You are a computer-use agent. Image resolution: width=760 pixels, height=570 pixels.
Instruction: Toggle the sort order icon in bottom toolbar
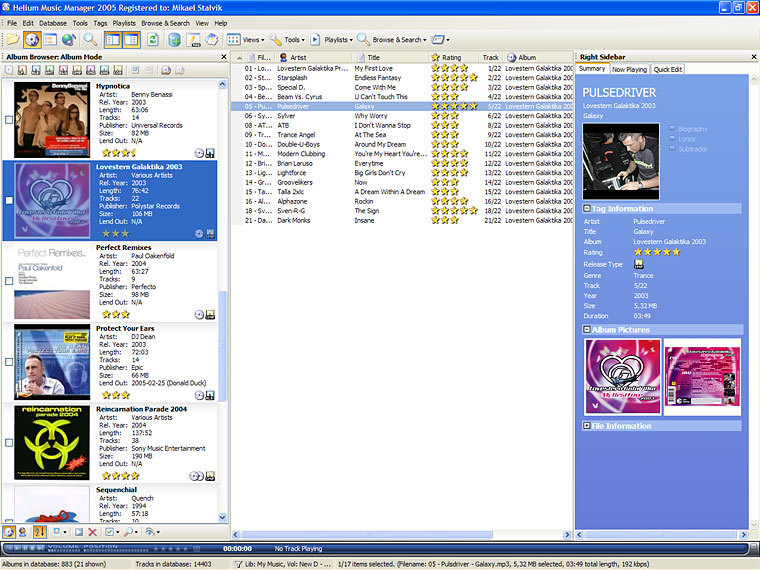pyautogui.click(x=40, y=532)
